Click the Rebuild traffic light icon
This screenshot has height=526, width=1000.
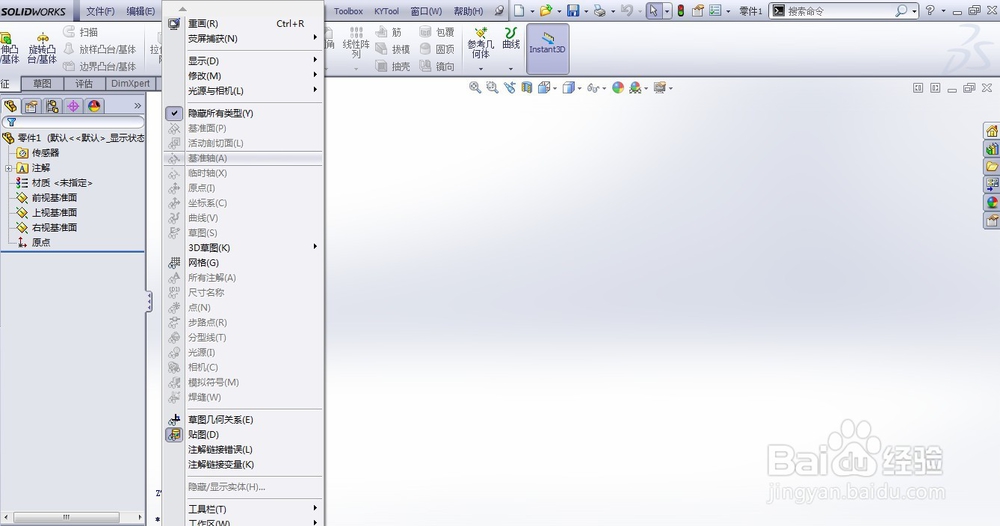tap(680, 11)
